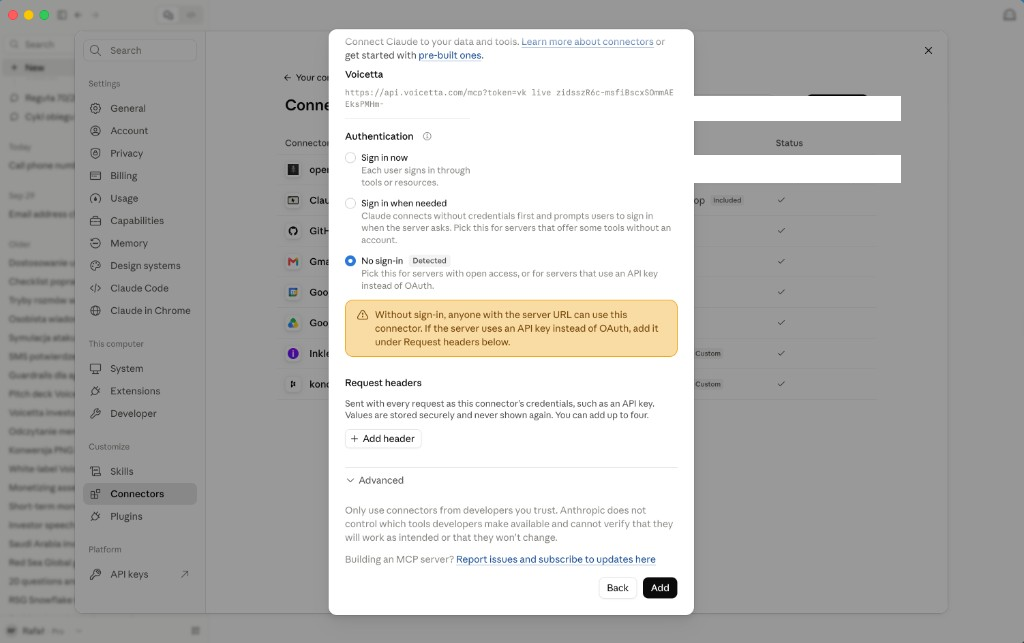1024x643 pixels.
Task: Click the Google Drive connector icon
Action: point(293,322)
